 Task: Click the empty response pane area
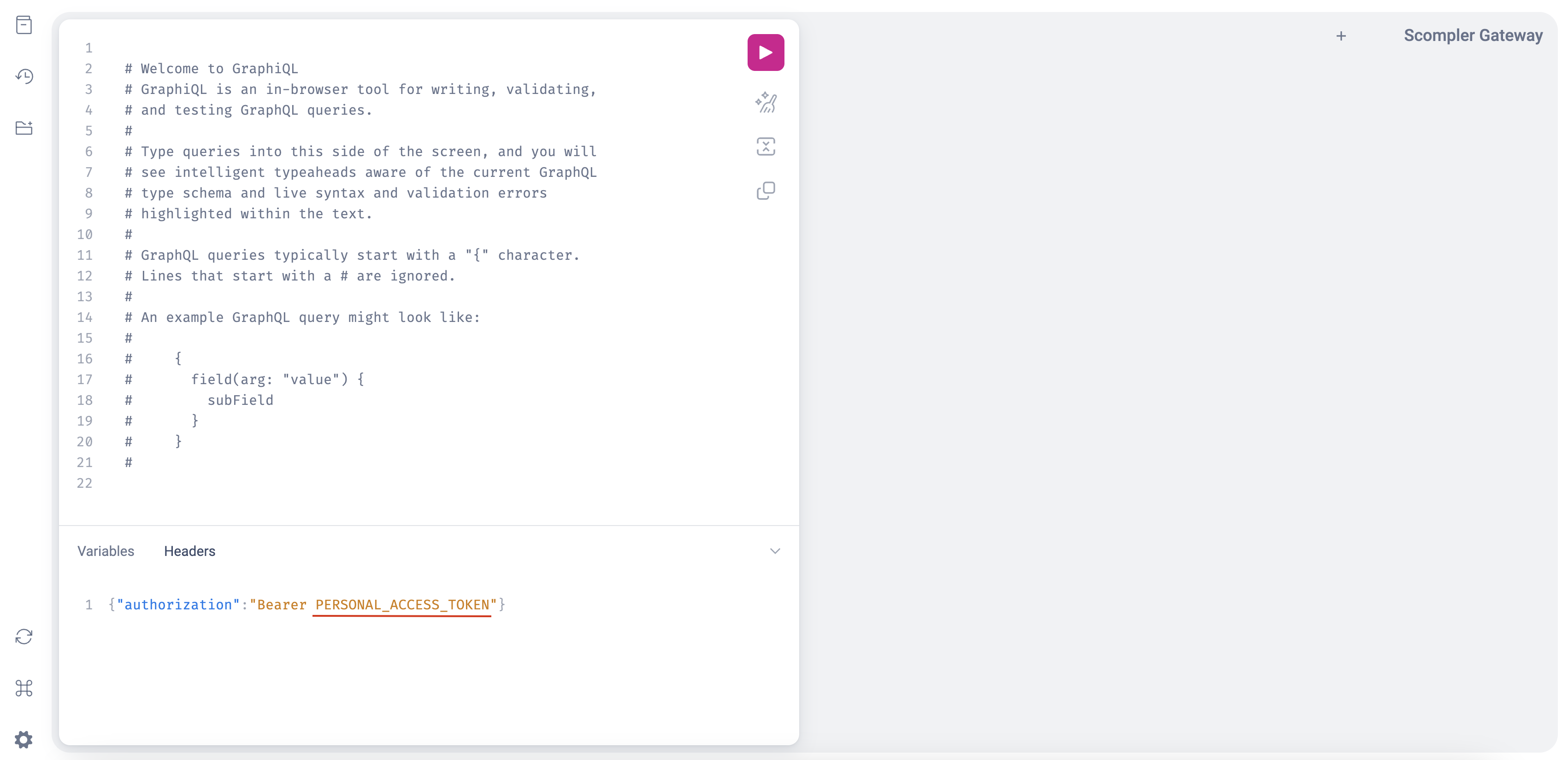click(x=1175, y=389)
